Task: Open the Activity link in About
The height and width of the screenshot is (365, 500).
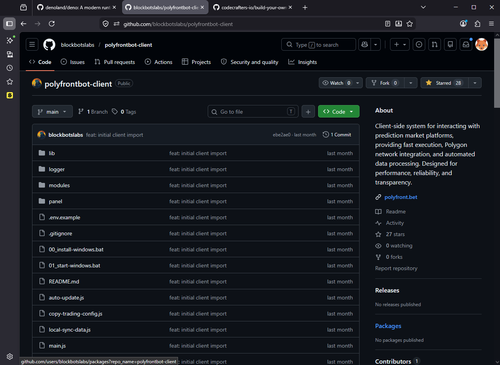Action: point(395,223)
